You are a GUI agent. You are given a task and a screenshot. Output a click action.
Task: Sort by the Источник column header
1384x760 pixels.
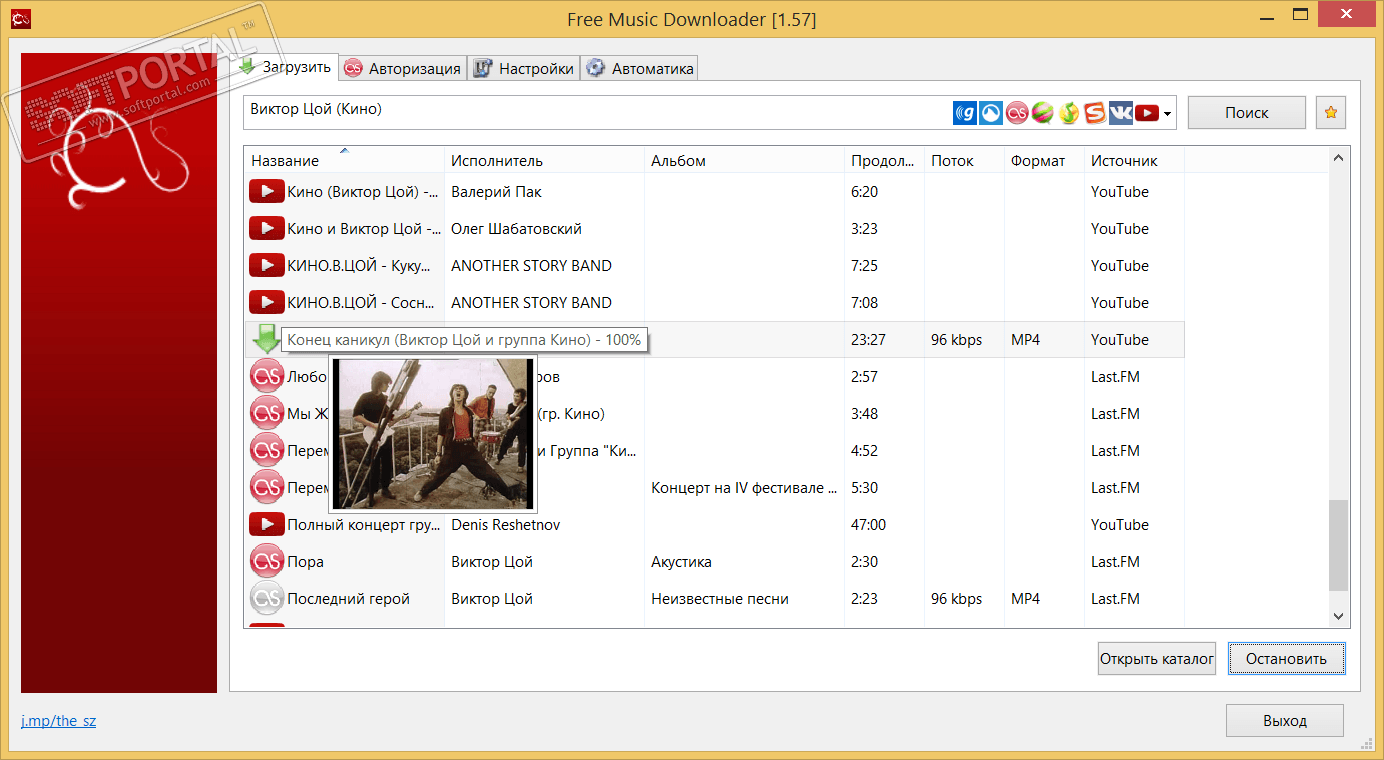tap(1134, 161)
